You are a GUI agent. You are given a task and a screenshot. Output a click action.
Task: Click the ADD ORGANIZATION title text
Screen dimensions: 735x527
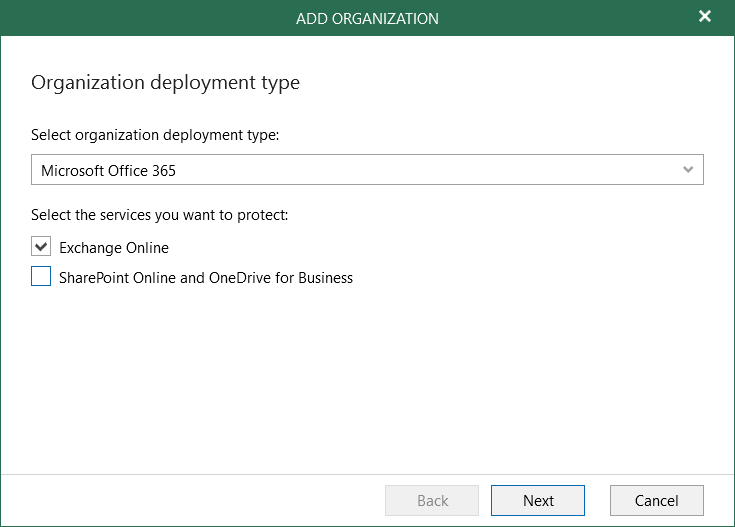[x=367, y=18]
